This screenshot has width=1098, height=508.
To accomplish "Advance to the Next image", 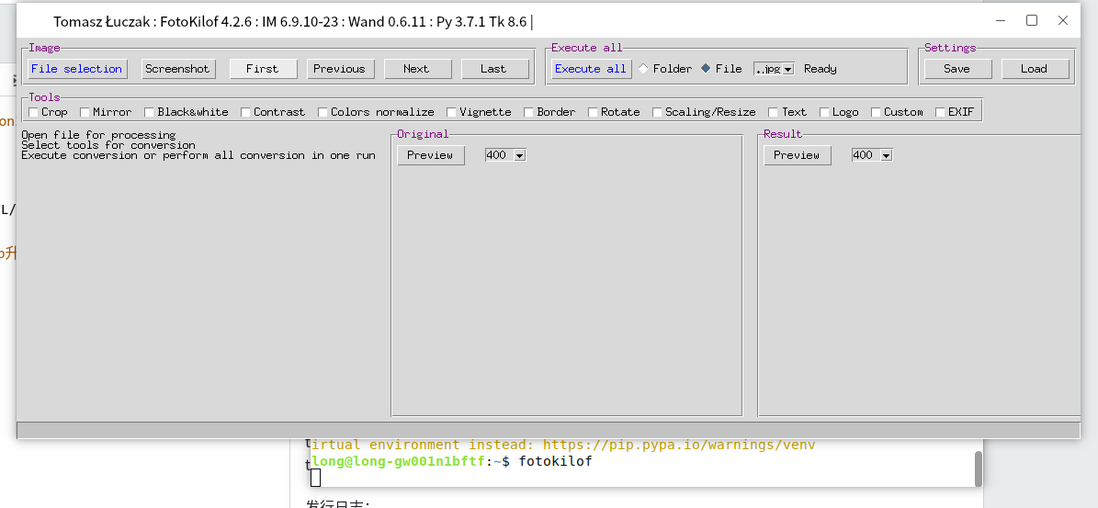I will pos(416,69).
